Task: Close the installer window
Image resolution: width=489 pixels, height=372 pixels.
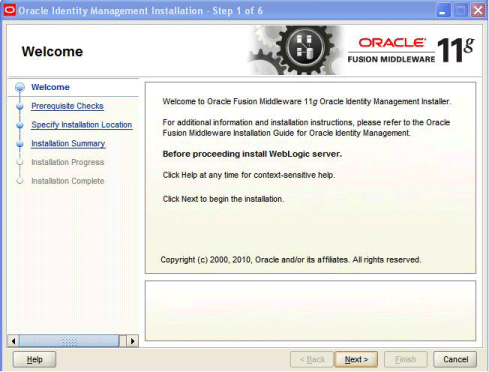Action: point(478,11)
